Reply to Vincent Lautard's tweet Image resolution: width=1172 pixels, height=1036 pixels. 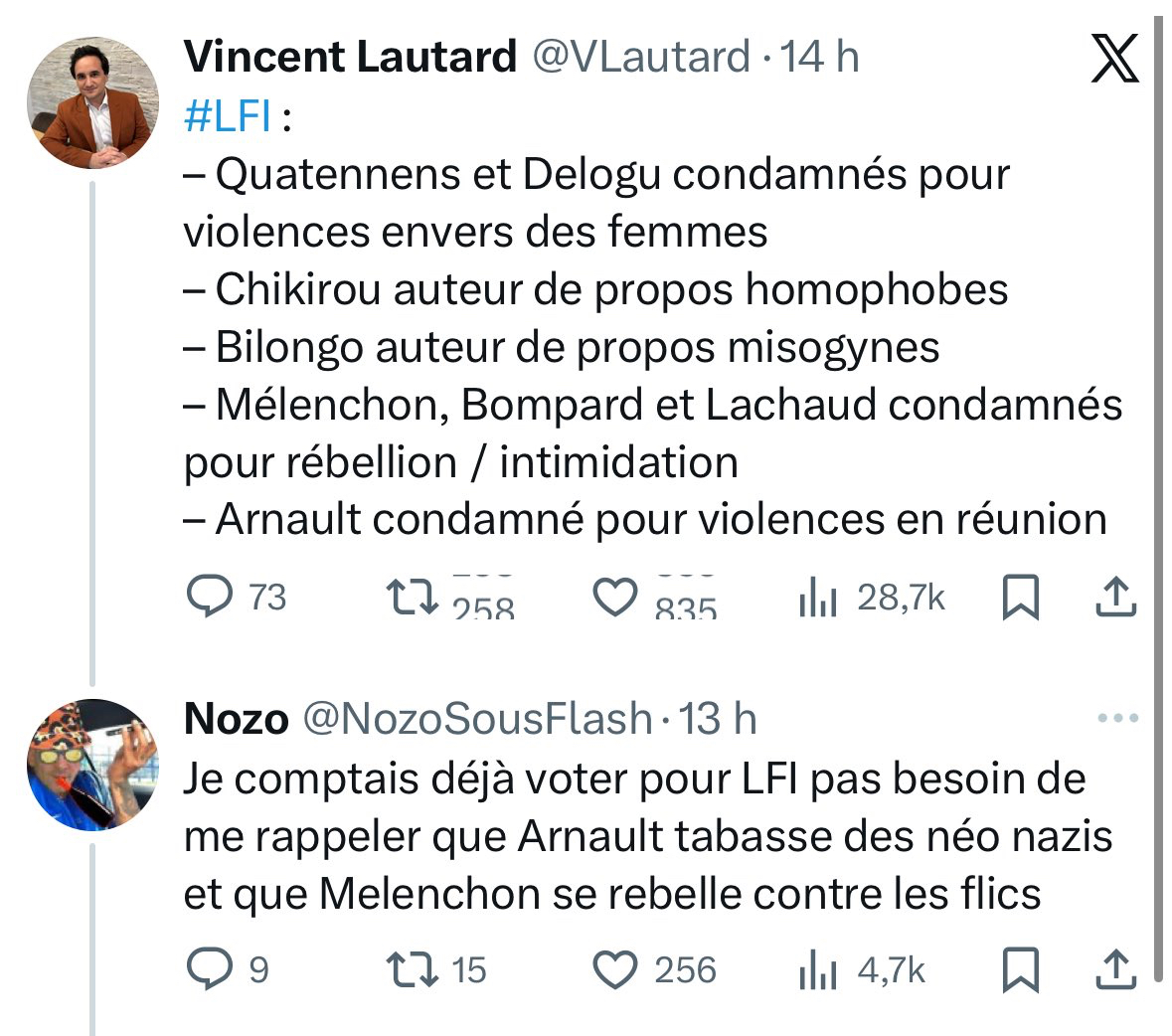(210, 597)
